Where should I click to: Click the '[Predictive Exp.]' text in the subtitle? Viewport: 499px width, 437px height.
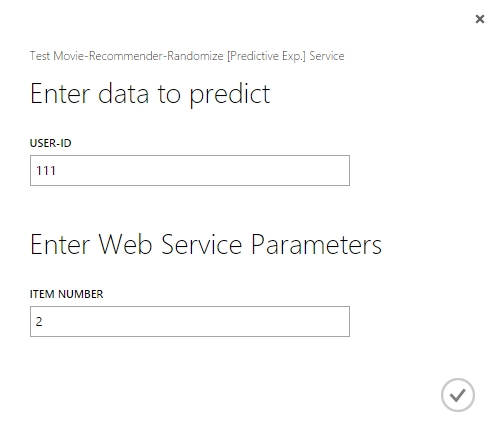(x=266, y=56)
